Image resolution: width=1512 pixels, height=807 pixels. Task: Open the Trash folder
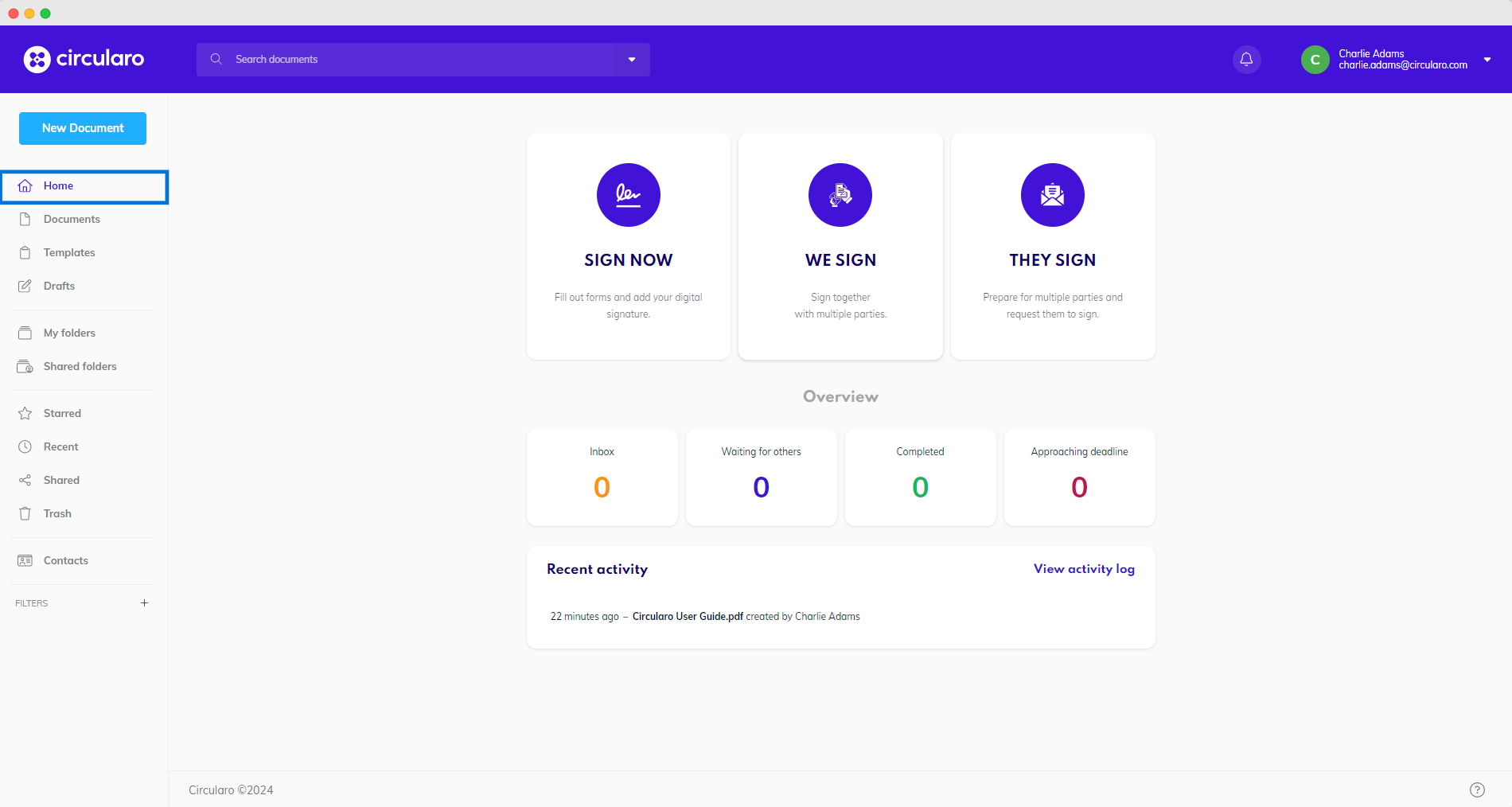coord(57,514)
